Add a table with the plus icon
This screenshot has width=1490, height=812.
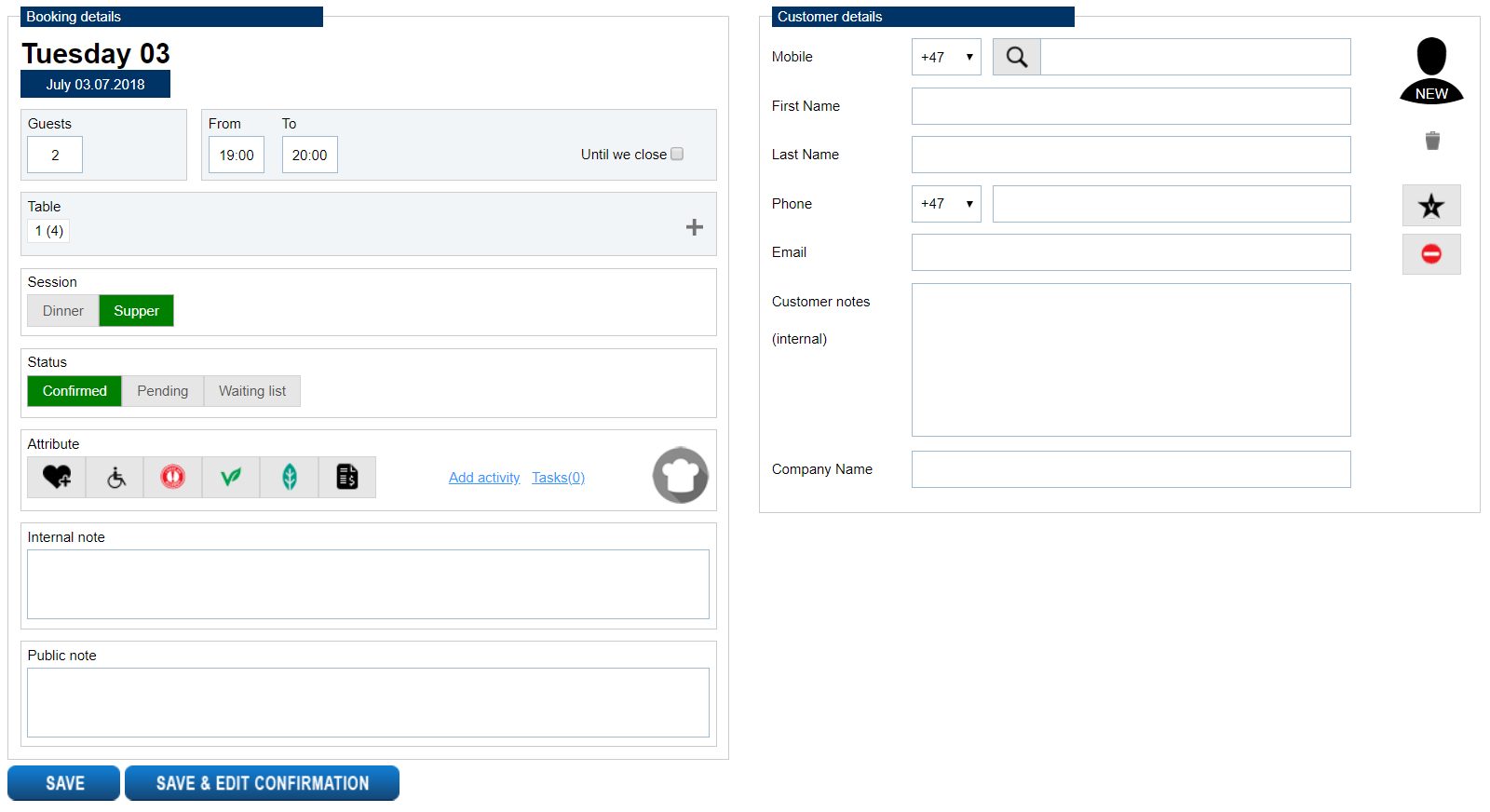tap(695, 227)
